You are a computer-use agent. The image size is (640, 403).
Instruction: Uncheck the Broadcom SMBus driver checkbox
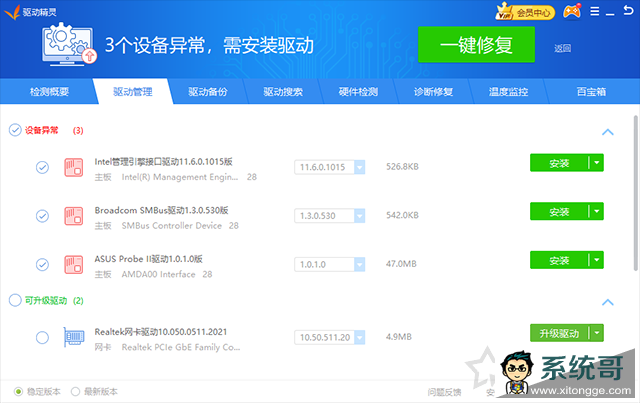pos(42,216)
